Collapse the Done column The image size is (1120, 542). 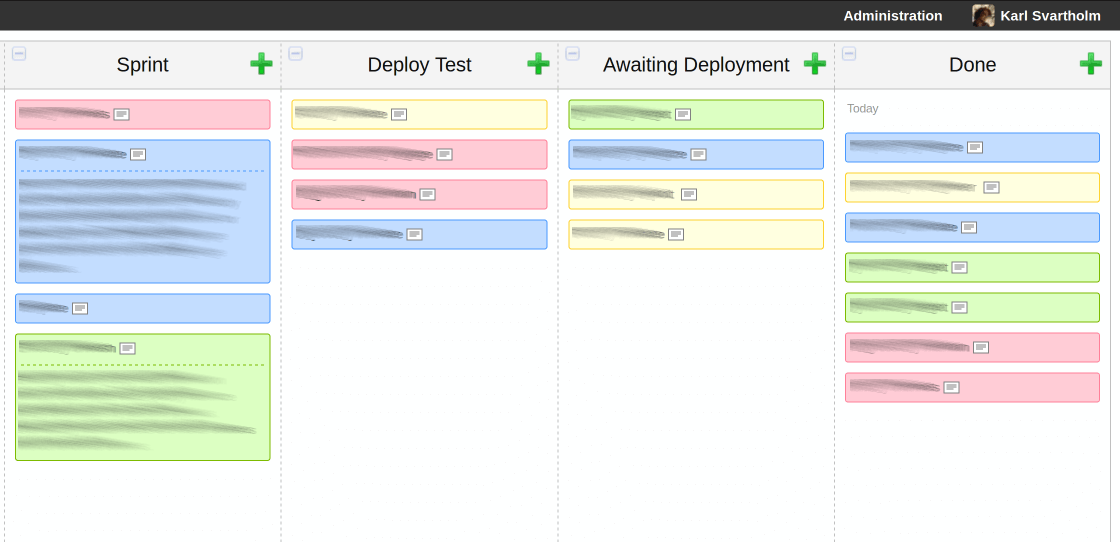coord(849,54)
